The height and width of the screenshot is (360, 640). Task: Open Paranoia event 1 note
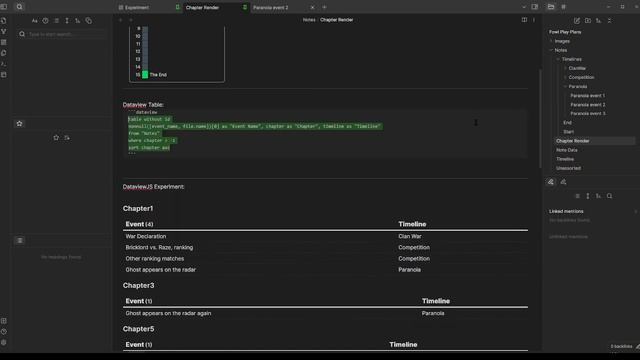587,96
